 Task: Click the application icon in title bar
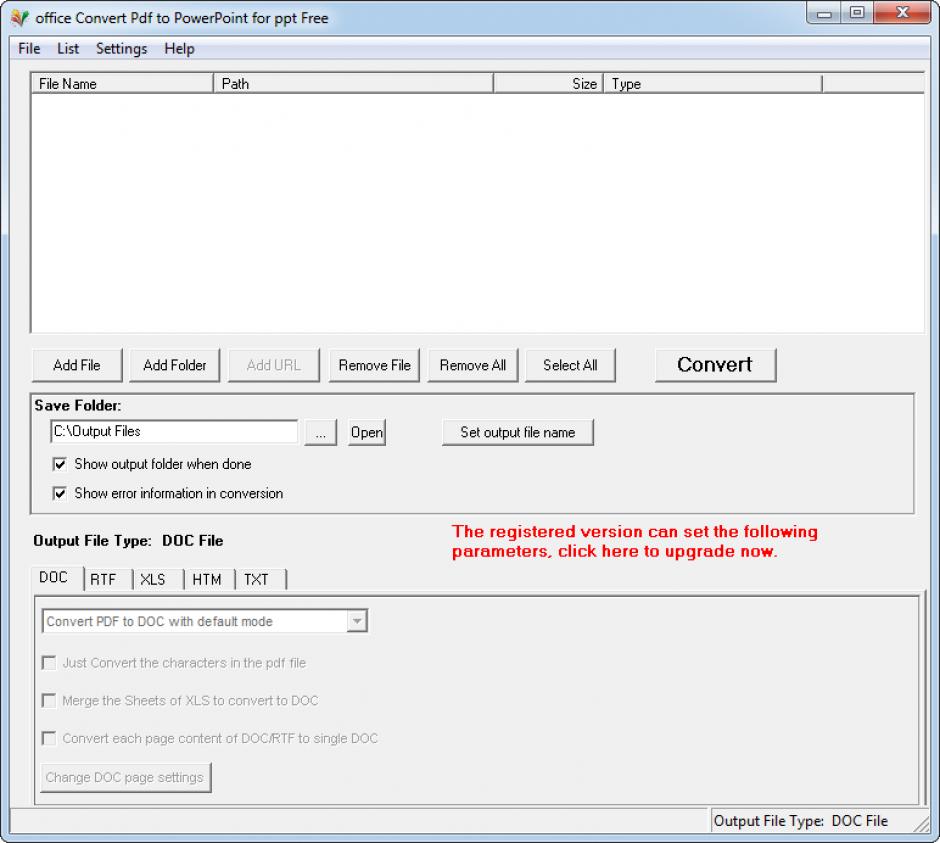click(x=19, y=18)
